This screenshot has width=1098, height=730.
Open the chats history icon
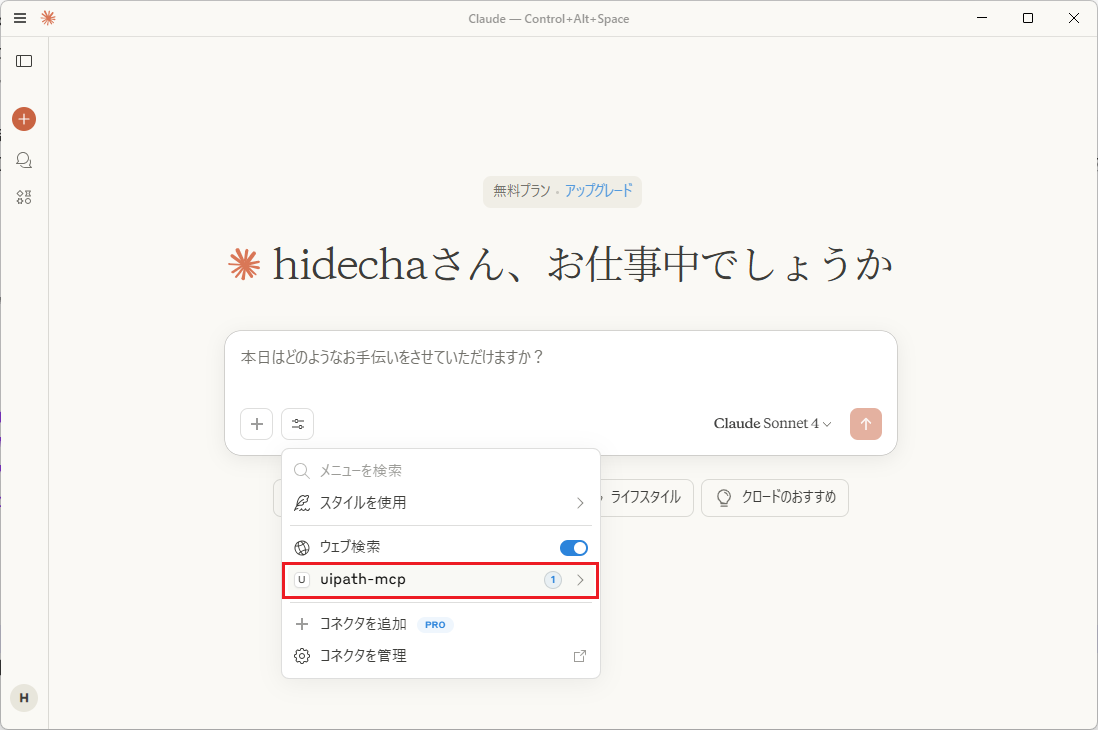(24, 160)
